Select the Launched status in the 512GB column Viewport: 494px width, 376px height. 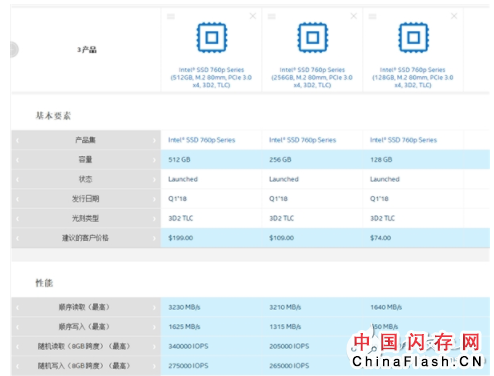coord(183,179)
